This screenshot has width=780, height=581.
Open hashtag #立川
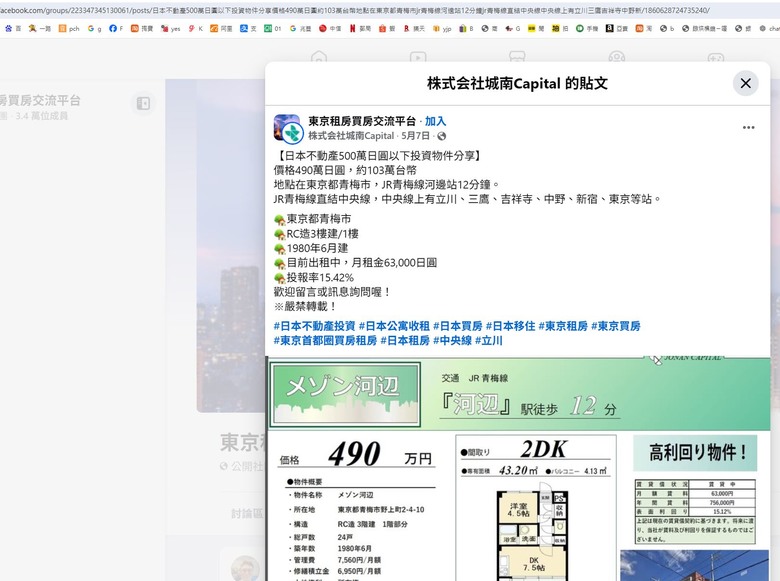point(488,341)
